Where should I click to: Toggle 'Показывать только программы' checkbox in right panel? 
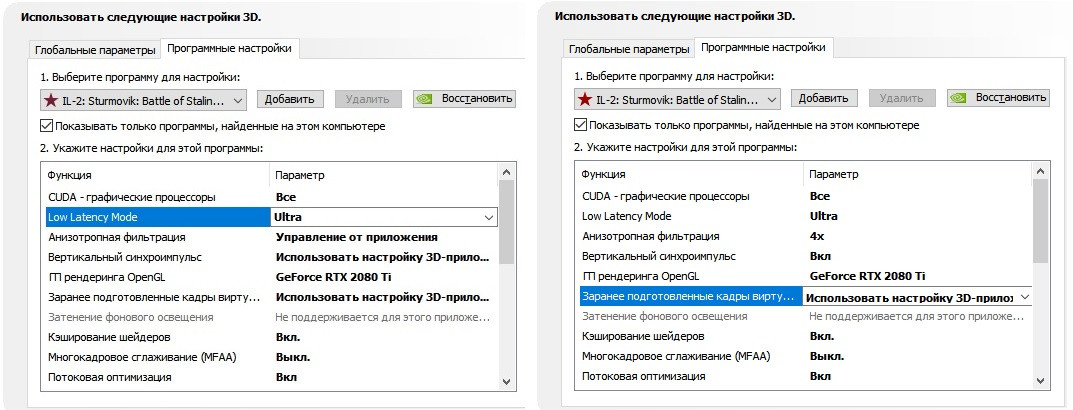[x=581, y=125]
